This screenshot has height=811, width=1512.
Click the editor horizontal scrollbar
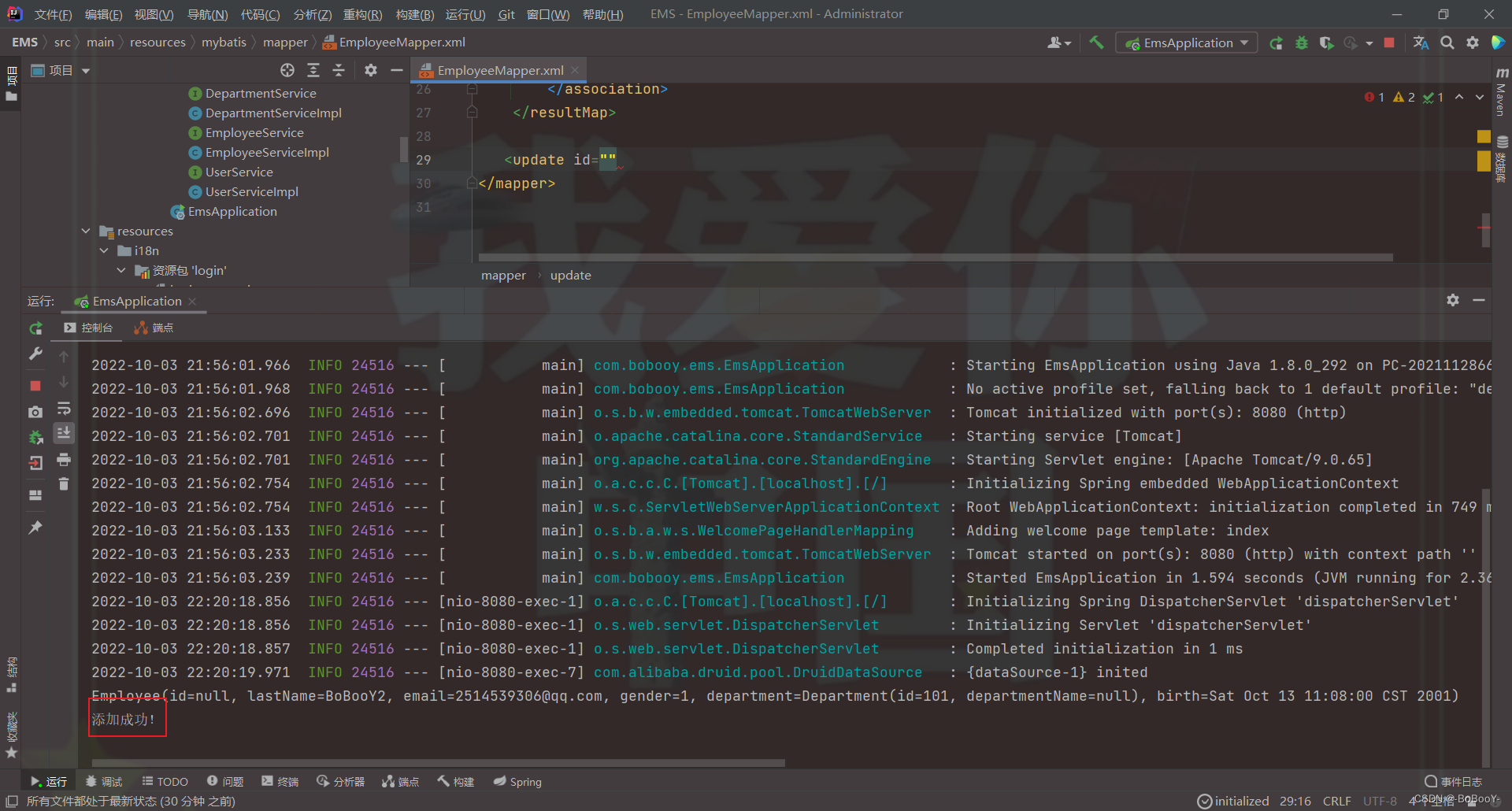pyautogui.click(x=935, y=257)
